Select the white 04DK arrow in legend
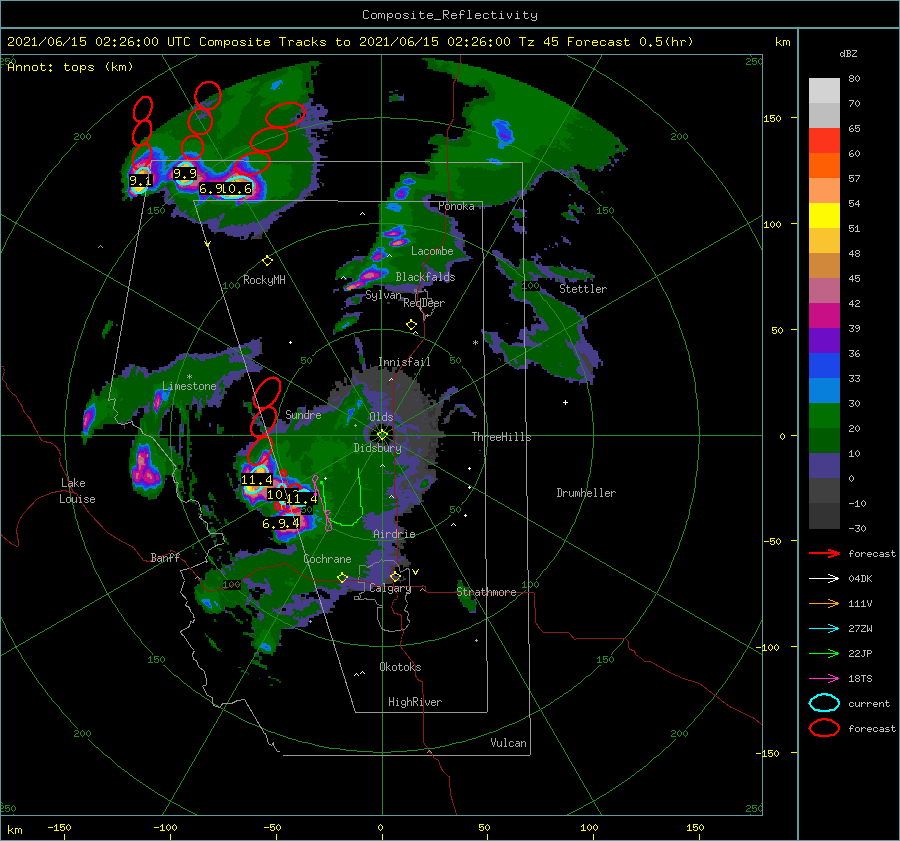 tap(824, 578)
